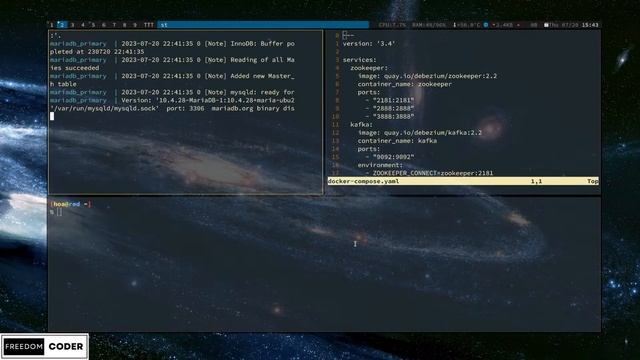Image resolution: width=640 pixels, height=360 pixels.
Task: Switch to workspace tag 7
Action: click(x=114, y=25)
